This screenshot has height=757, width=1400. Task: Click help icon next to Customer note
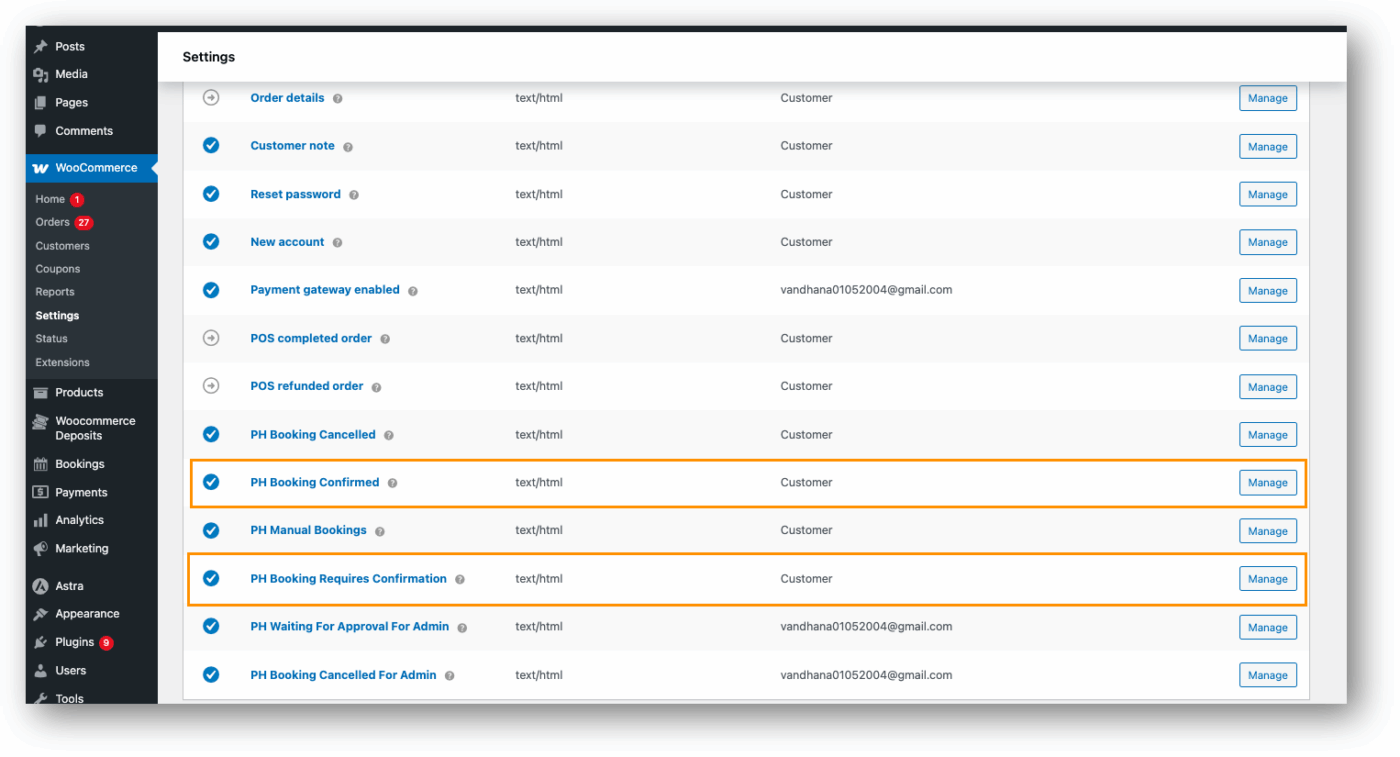tap(348, 147)
